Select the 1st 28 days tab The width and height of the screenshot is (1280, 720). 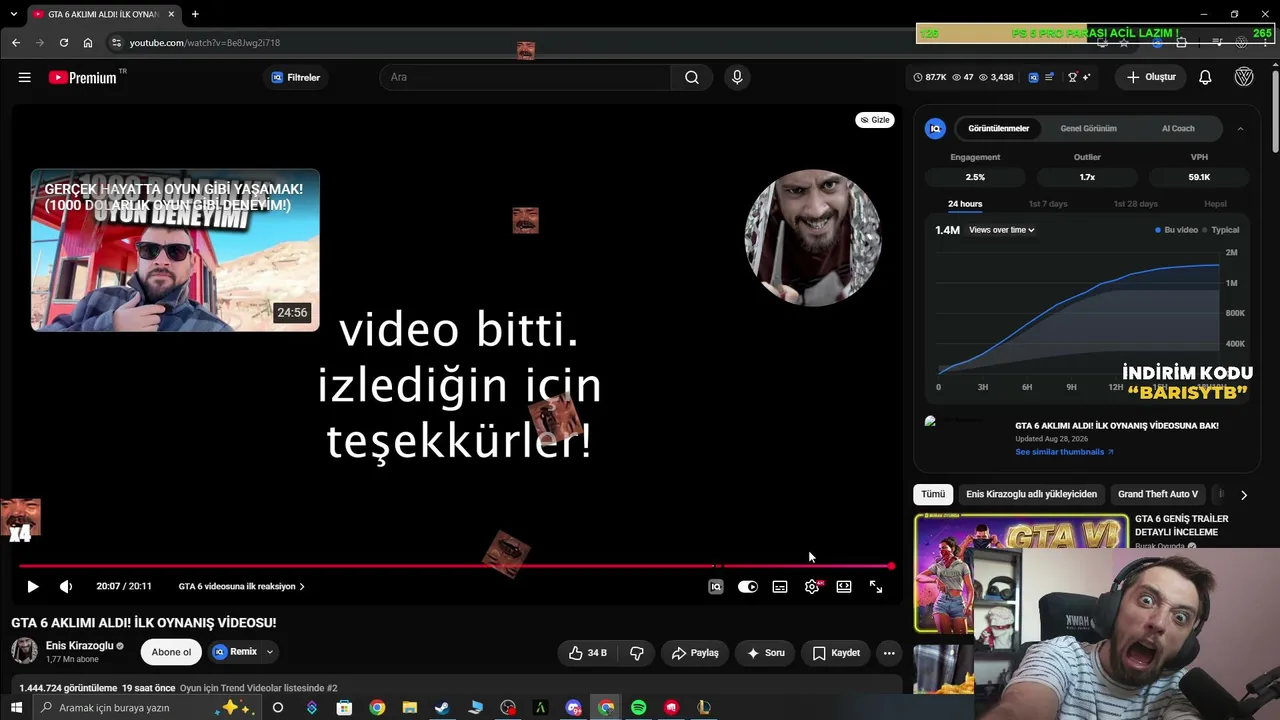click(1136, 204)
